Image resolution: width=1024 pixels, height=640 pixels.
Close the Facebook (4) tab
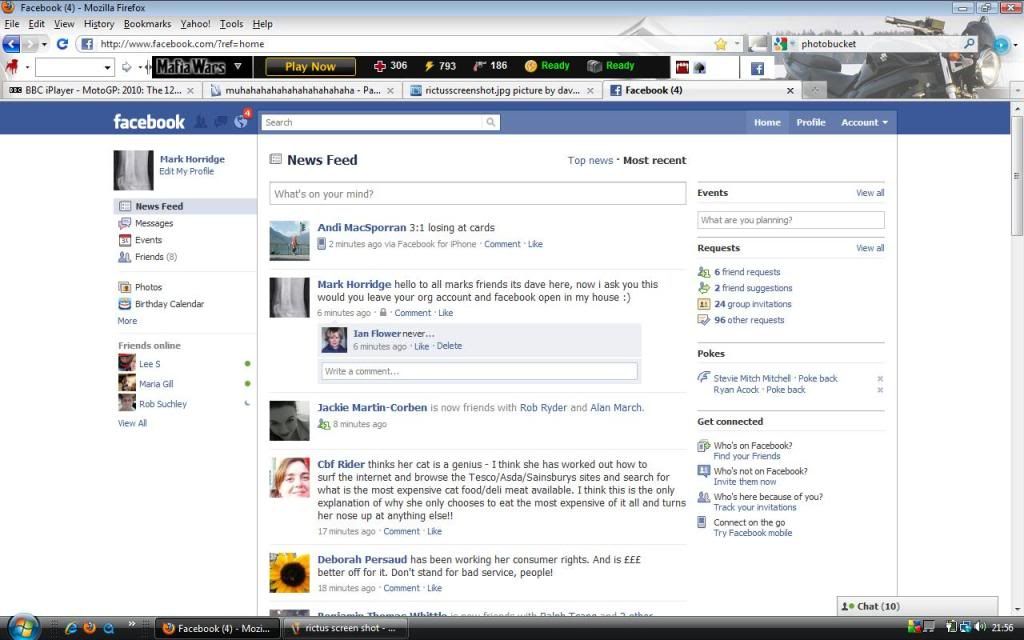pyautogui.click(x=790, y=91)
